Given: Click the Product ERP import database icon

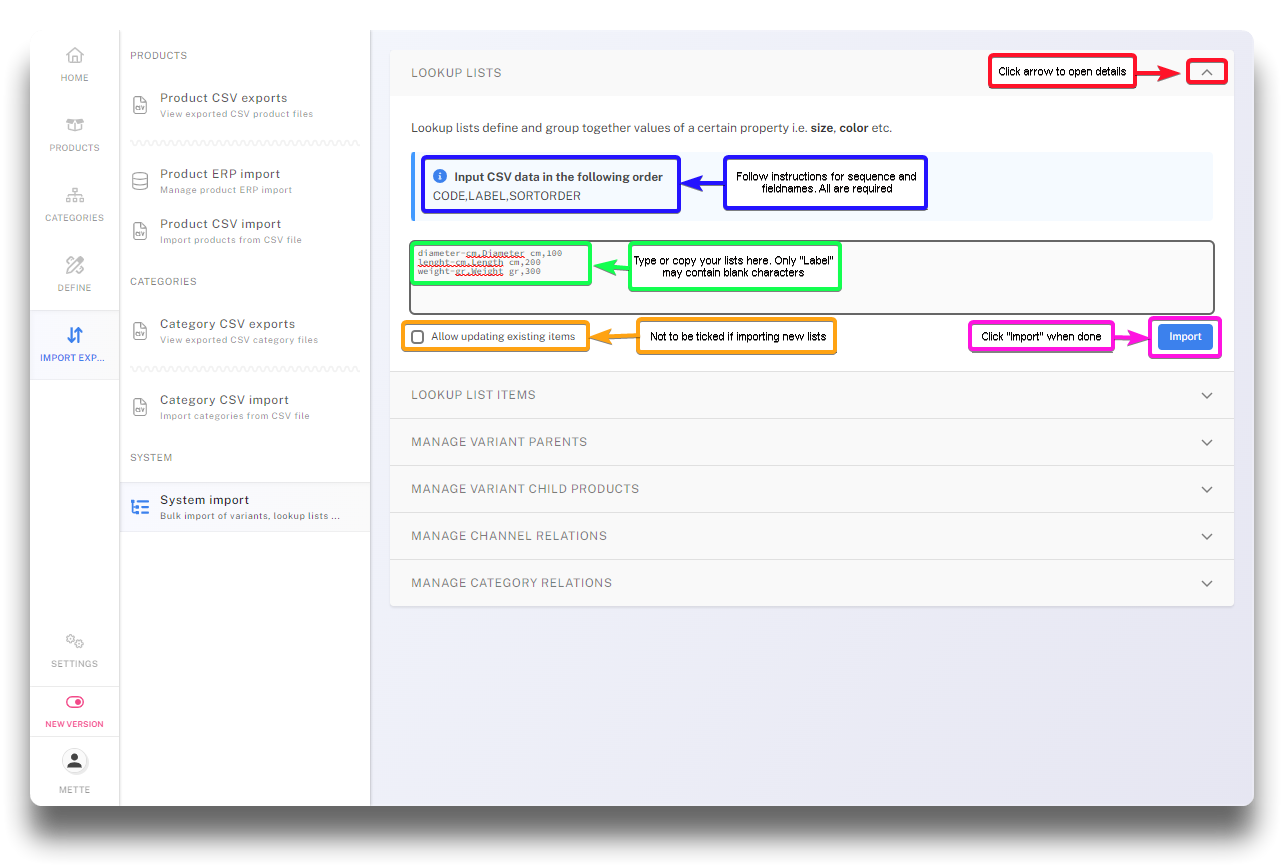Looking at the screenshot, I should (141, 181).
